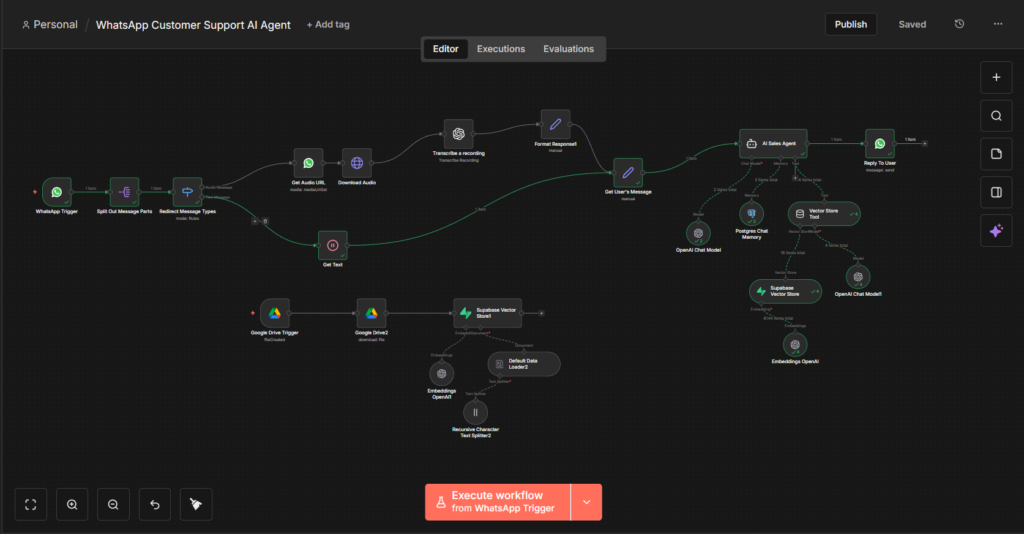1024x534 pixels.
Task: Expand the execute trigger dropdown arrow
Action: (x=586, y=502)
